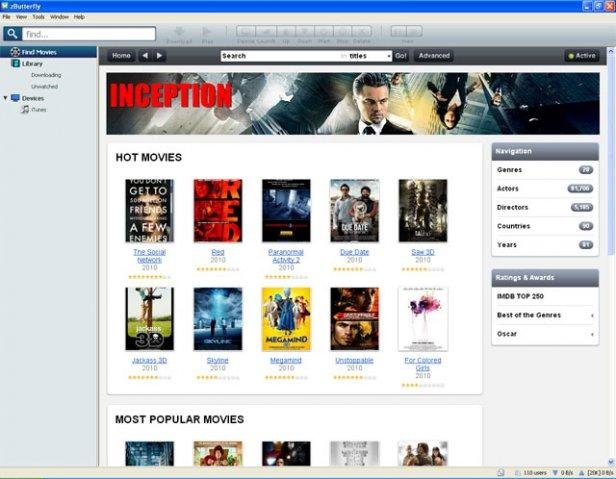Click the star rating under Due Date
The image size is (616, 479).
[354, 270]
